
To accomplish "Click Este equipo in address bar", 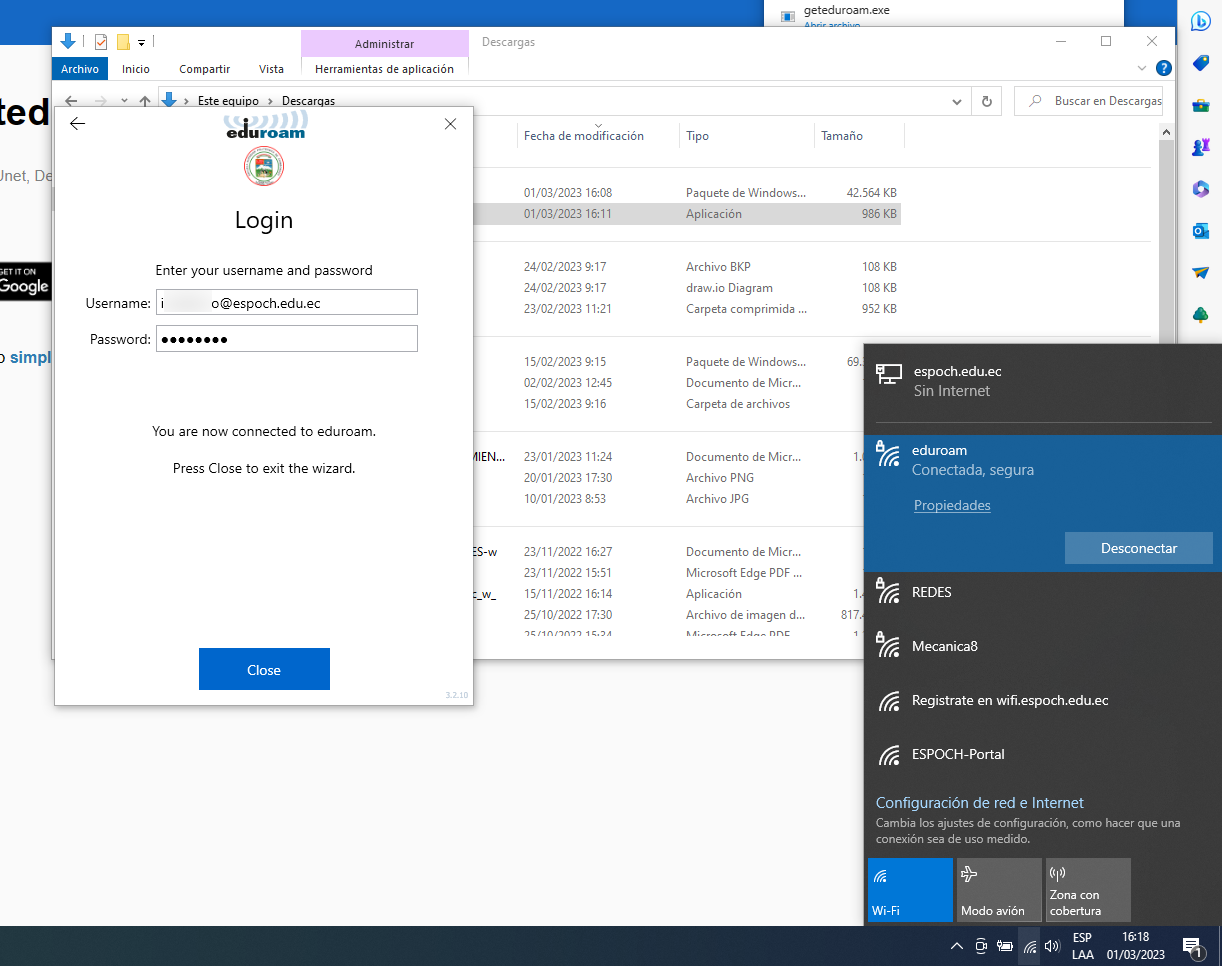I will pos(228,101).
